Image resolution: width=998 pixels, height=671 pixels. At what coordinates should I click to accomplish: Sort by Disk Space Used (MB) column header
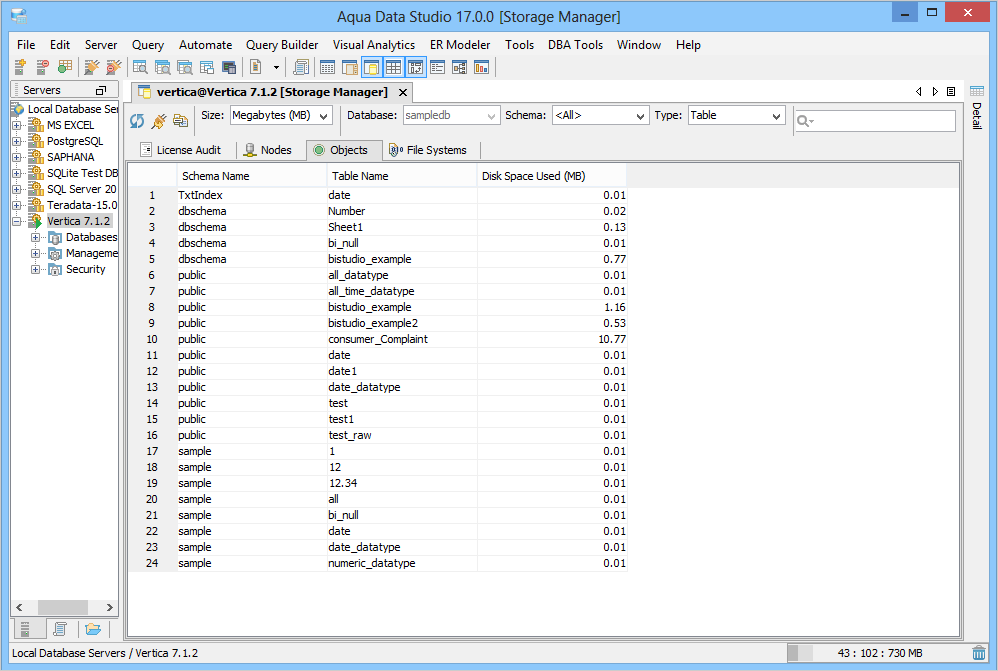552,176
